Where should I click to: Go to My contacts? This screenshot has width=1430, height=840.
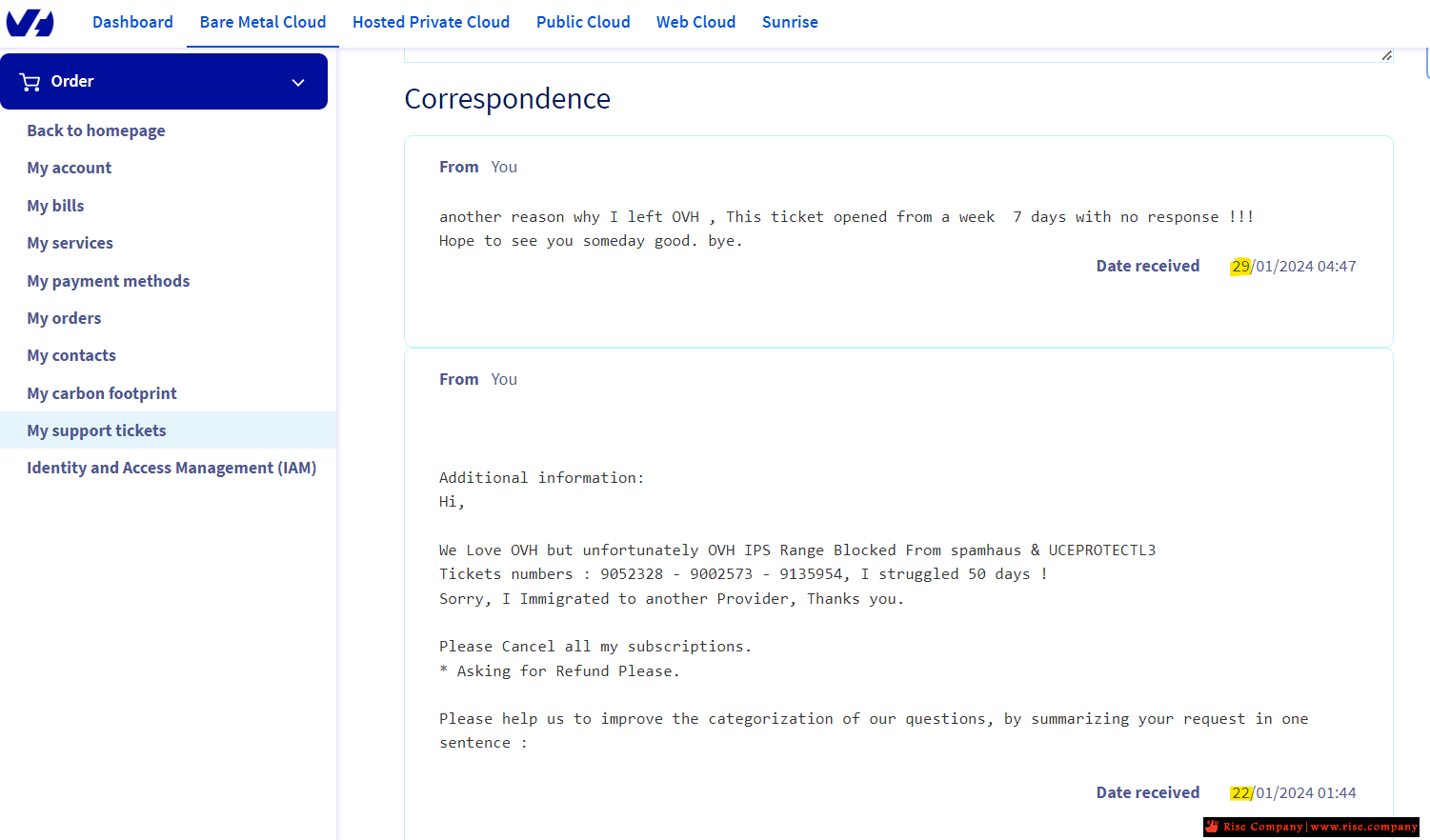click(71, 355)
